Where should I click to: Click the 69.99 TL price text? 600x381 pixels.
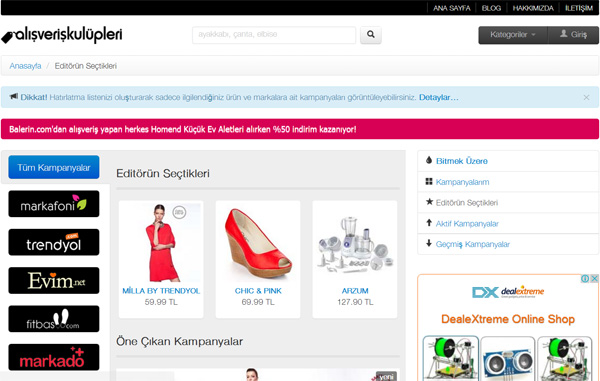click(x=258, y=302)
